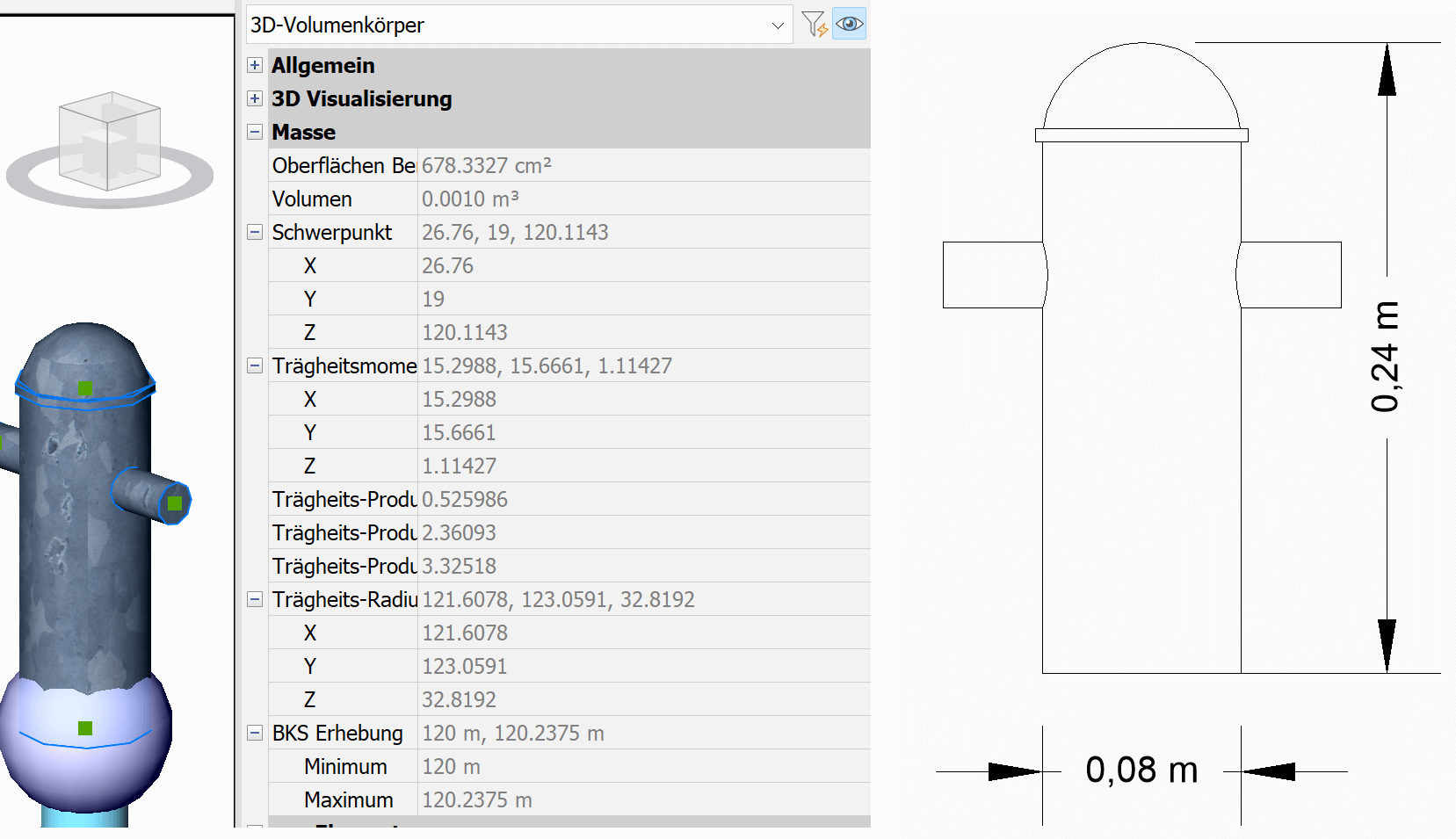This screenshot has width=1456, height=839.
Task: Collapse the Schwerpunkt property group
Action: click(x=255, y=232)
